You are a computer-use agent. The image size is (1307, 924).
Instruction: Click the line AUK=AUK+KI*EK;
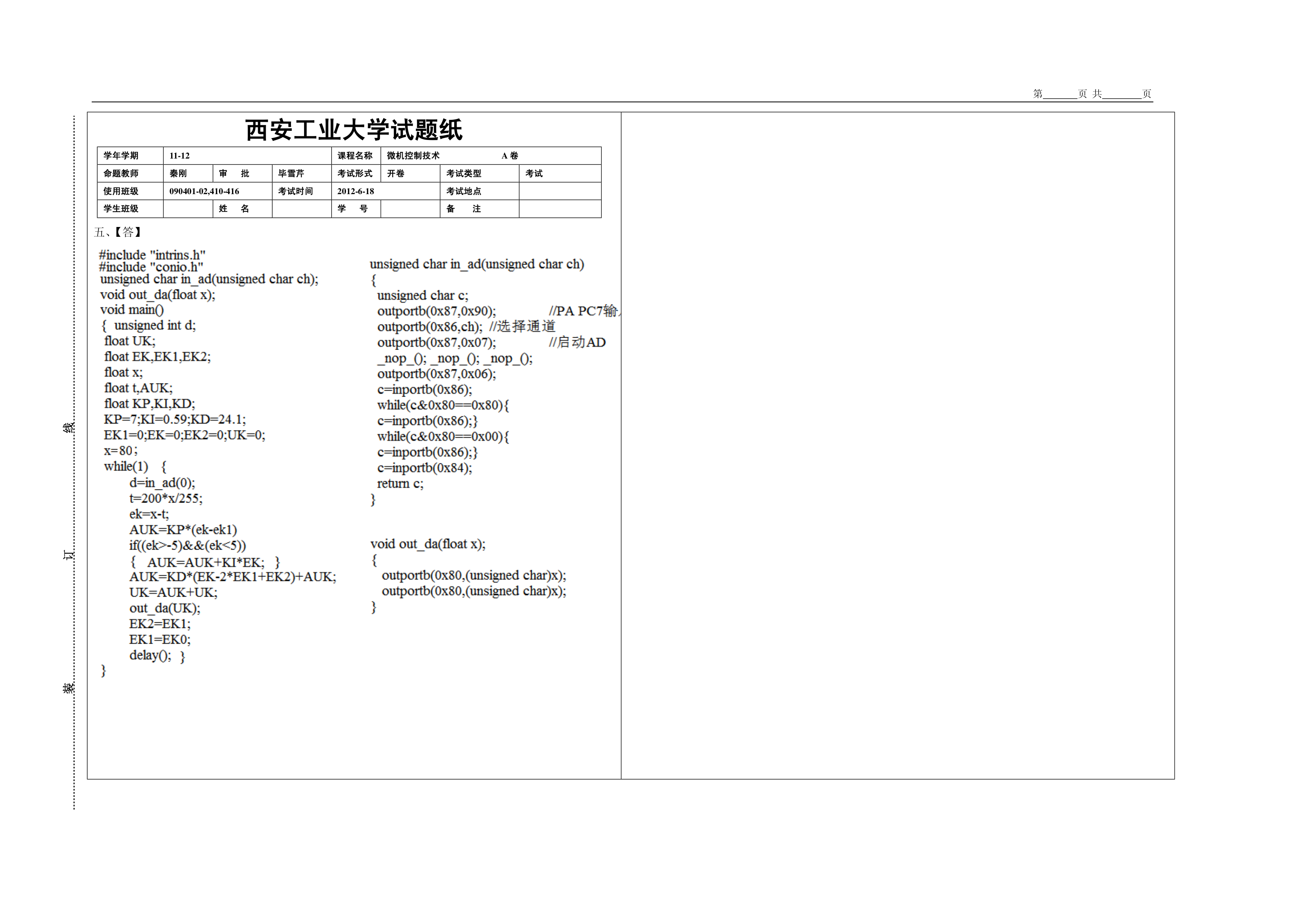pyautogui.click(x=206, y=563)
